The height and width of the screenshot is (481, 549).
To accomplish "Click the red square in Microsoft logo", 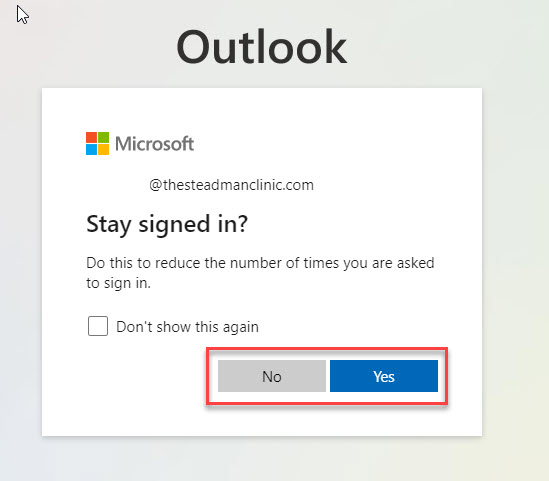I will (x=91, y=138).
